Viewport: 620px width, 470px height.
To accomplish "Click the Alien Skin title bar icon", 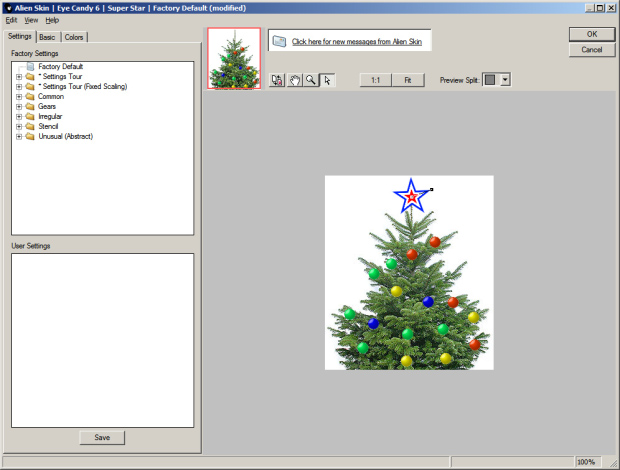I will click(8, 8).
